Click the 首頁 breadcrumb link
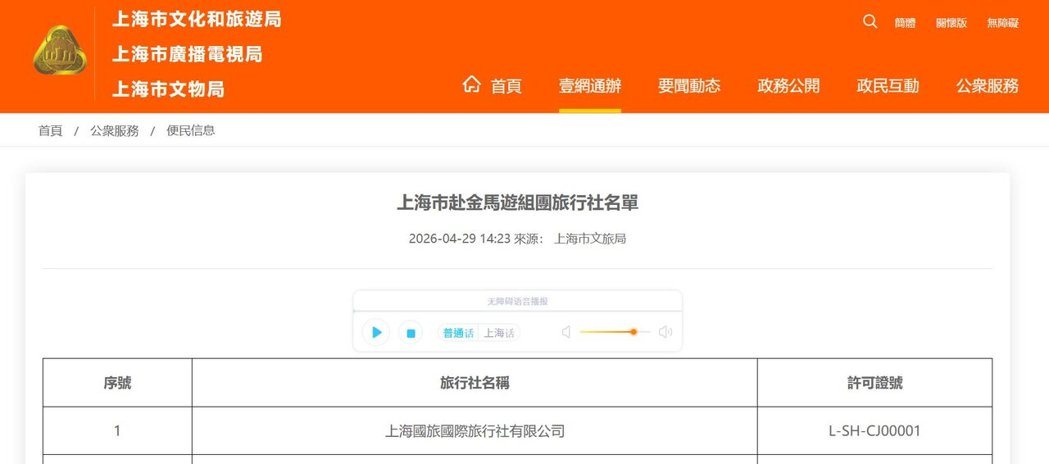This screenshot has height=464, width=1049. pyautogui.click(x=50, y=131)
